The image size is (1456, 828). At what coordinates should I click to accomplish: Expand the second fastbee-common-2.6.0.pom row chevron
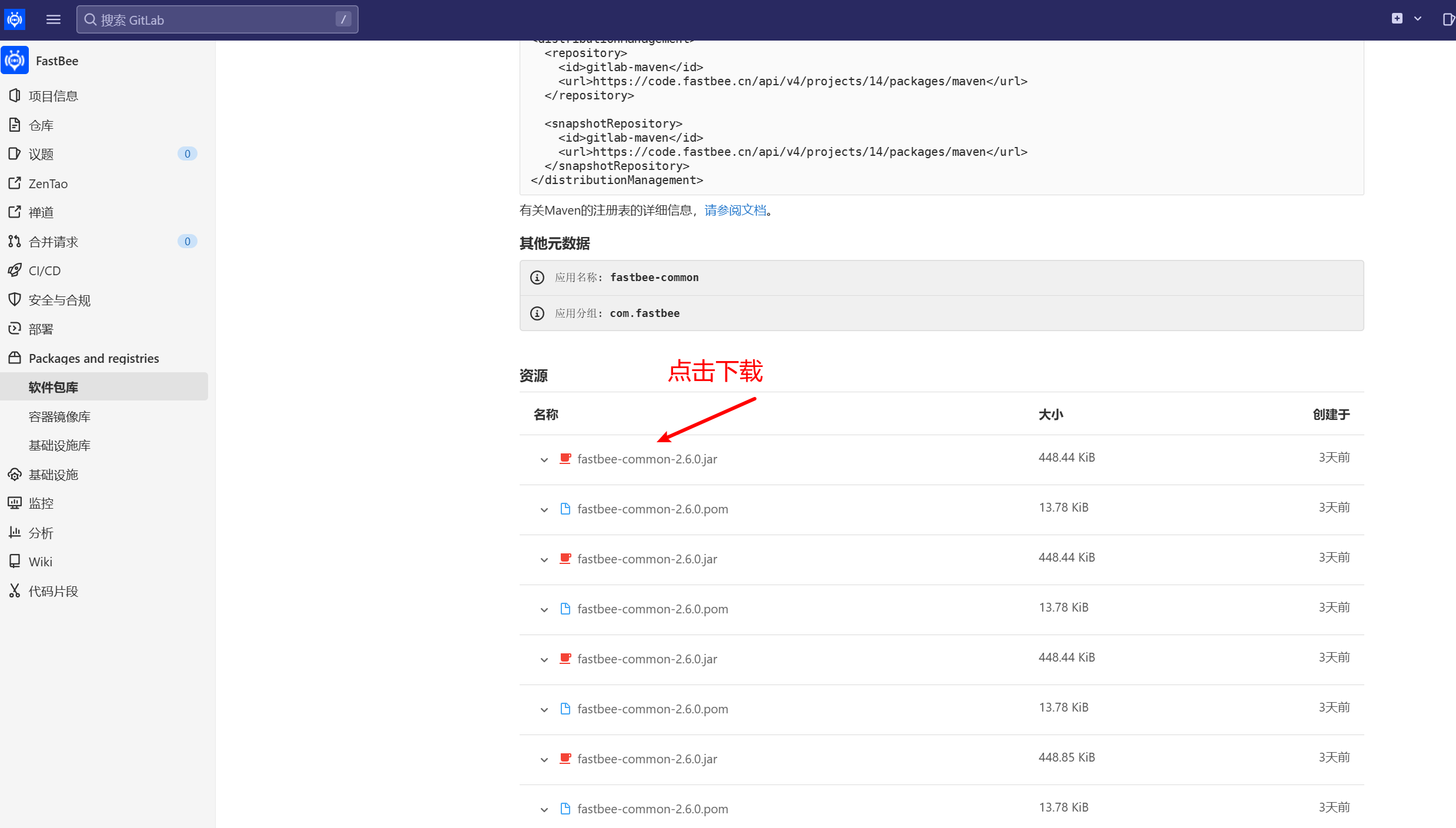click(544, 610)
